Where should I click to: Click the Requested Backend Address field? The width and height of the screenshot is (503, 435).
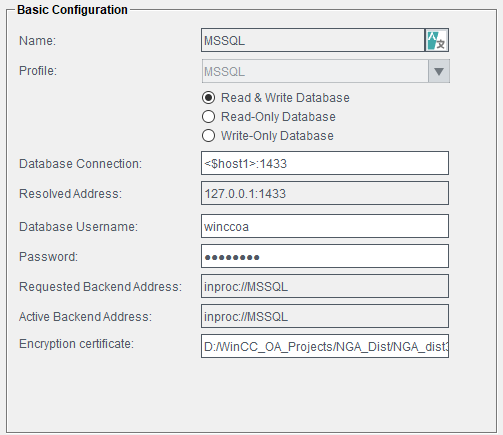coord(325,286)
